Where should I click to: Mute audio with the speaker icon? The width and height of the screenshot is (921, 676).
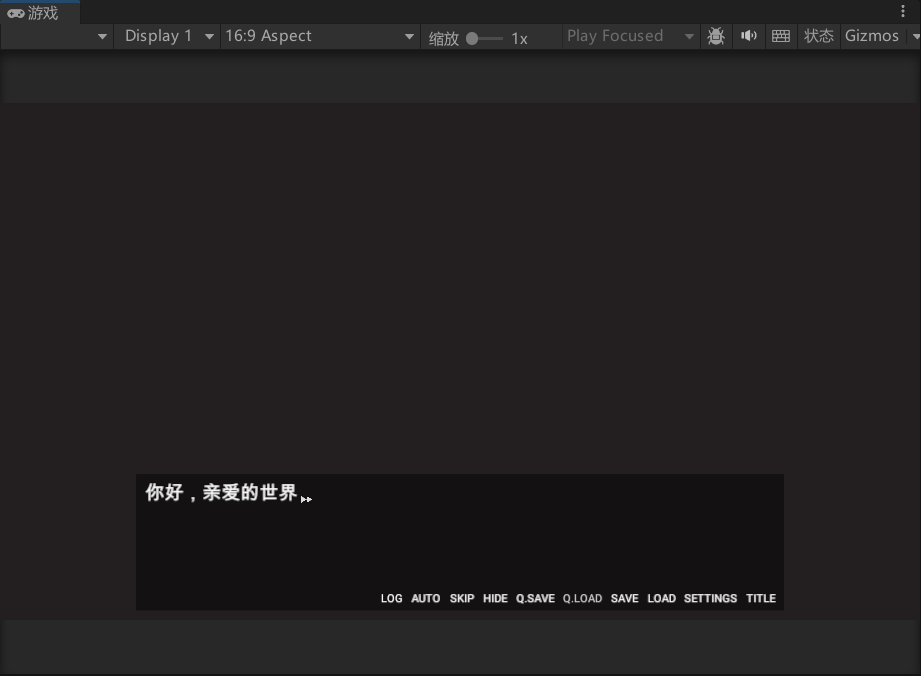click(x=748, y=36)
